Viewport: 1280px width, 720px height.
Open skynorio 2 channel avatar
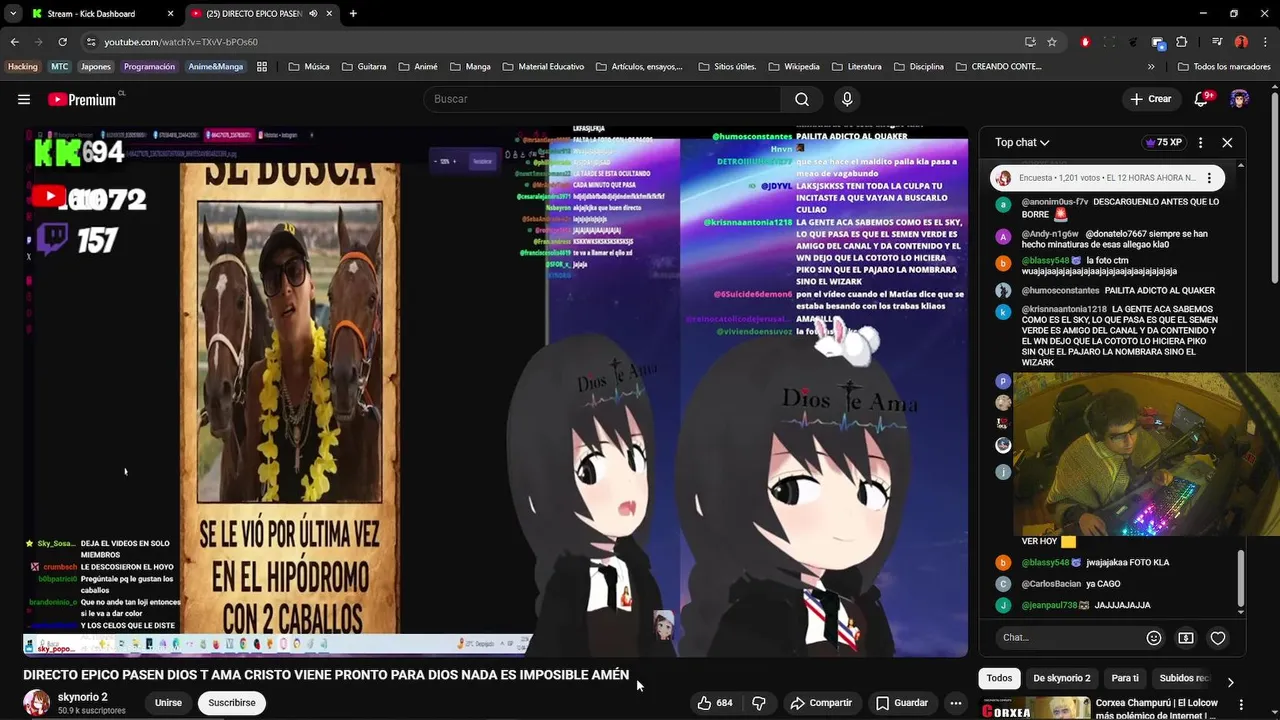pos(37,703)
